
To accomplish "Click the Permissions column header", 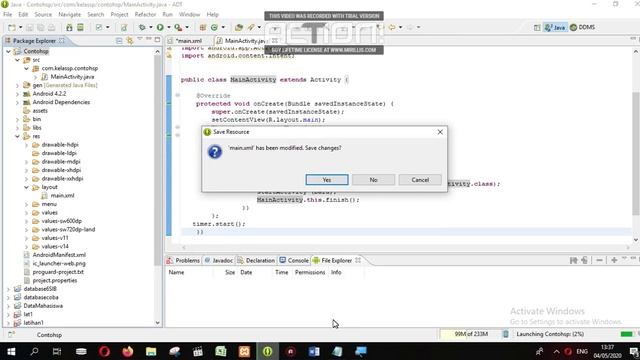I will (310, 272).
